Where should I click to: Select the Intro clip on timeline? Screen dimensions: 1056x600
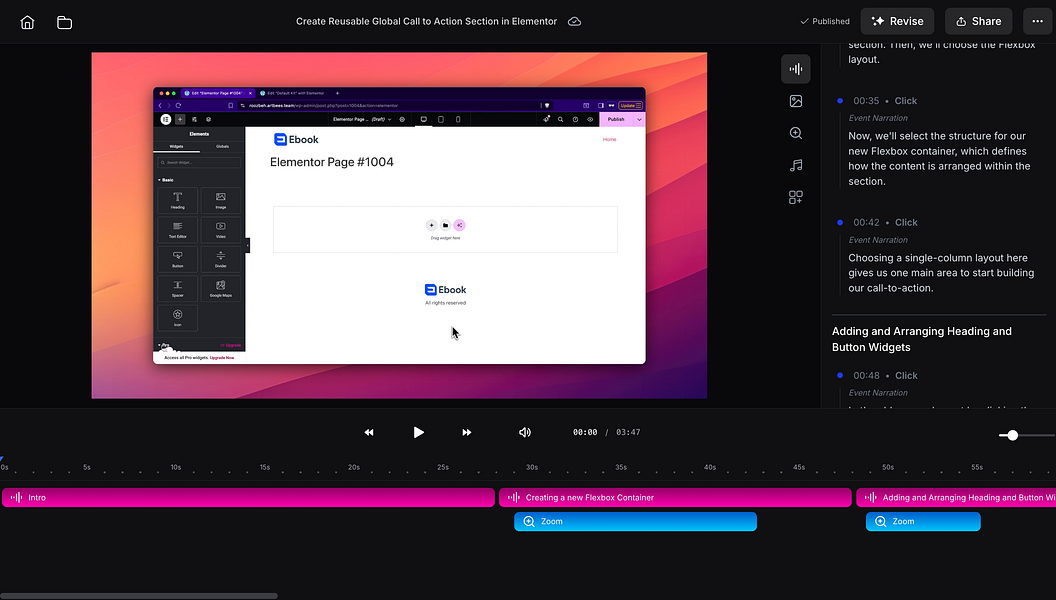[249, 498]
